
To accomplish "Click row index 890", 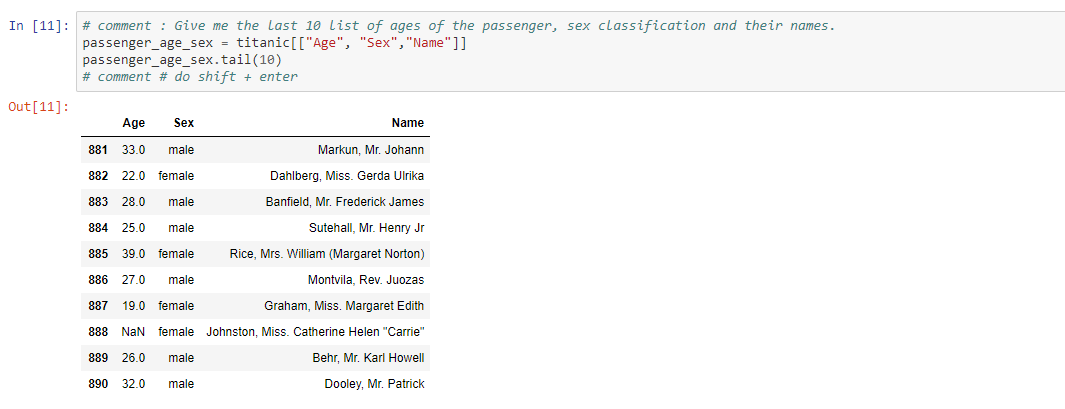I will [98, 384].
